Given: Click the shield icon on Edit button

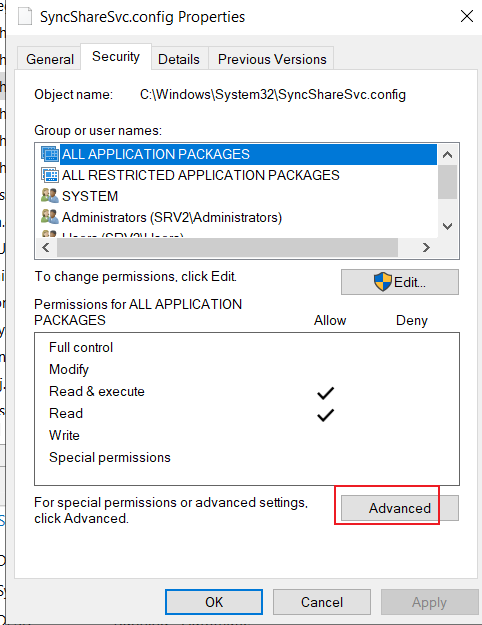Looking at the screenshot, I should [383, 282].
